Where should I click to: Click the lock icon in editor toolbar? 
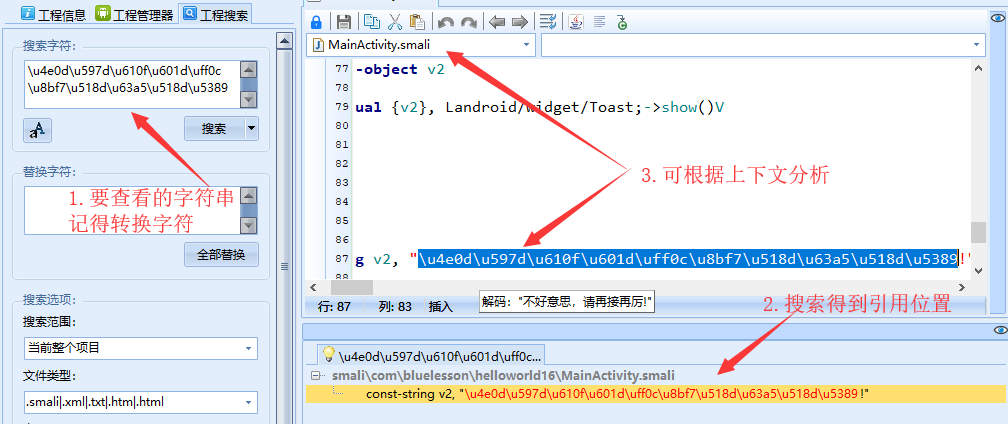[x=316, y=21]
